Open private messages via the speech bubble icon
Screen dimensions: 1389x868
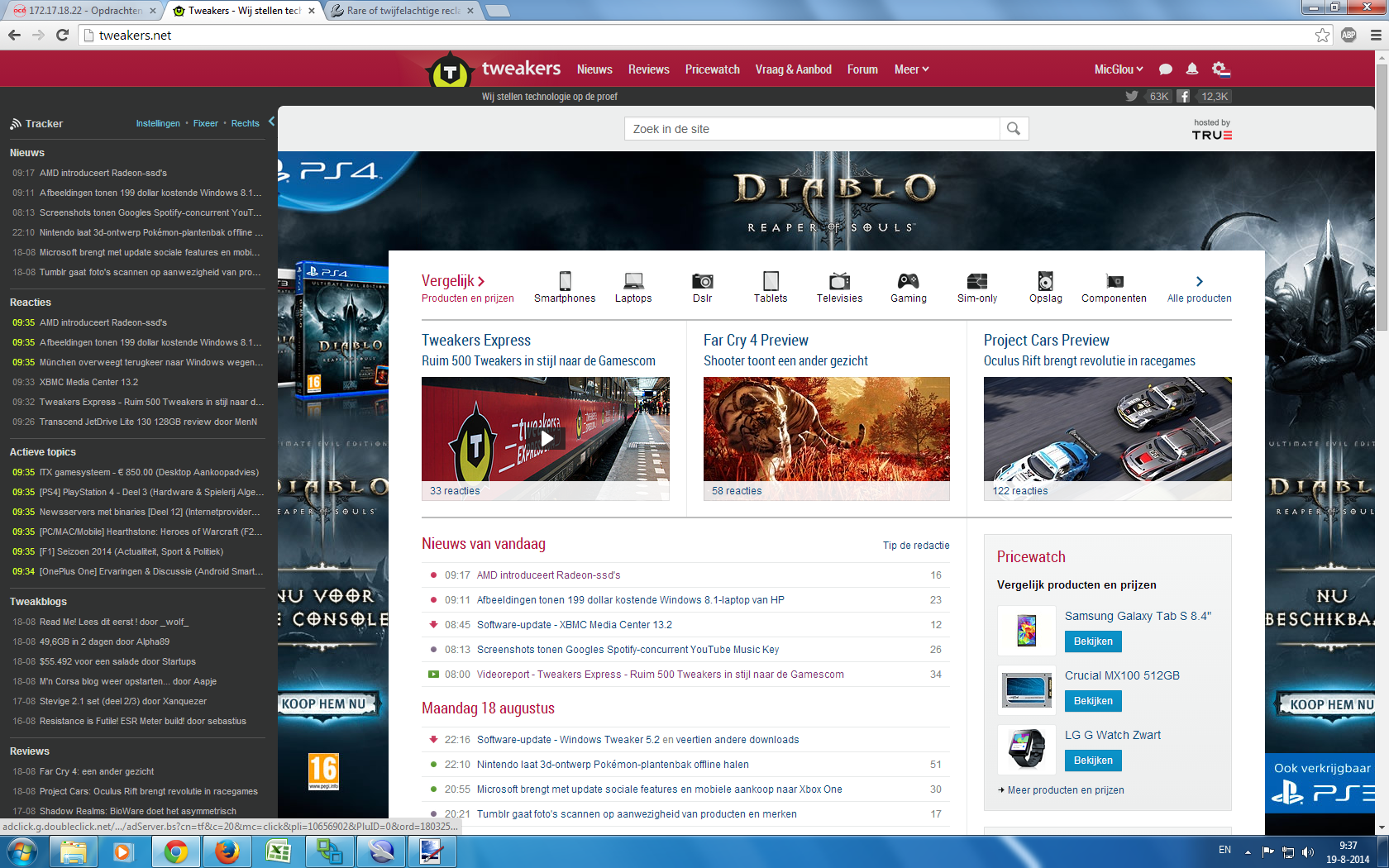(1166, 69)
